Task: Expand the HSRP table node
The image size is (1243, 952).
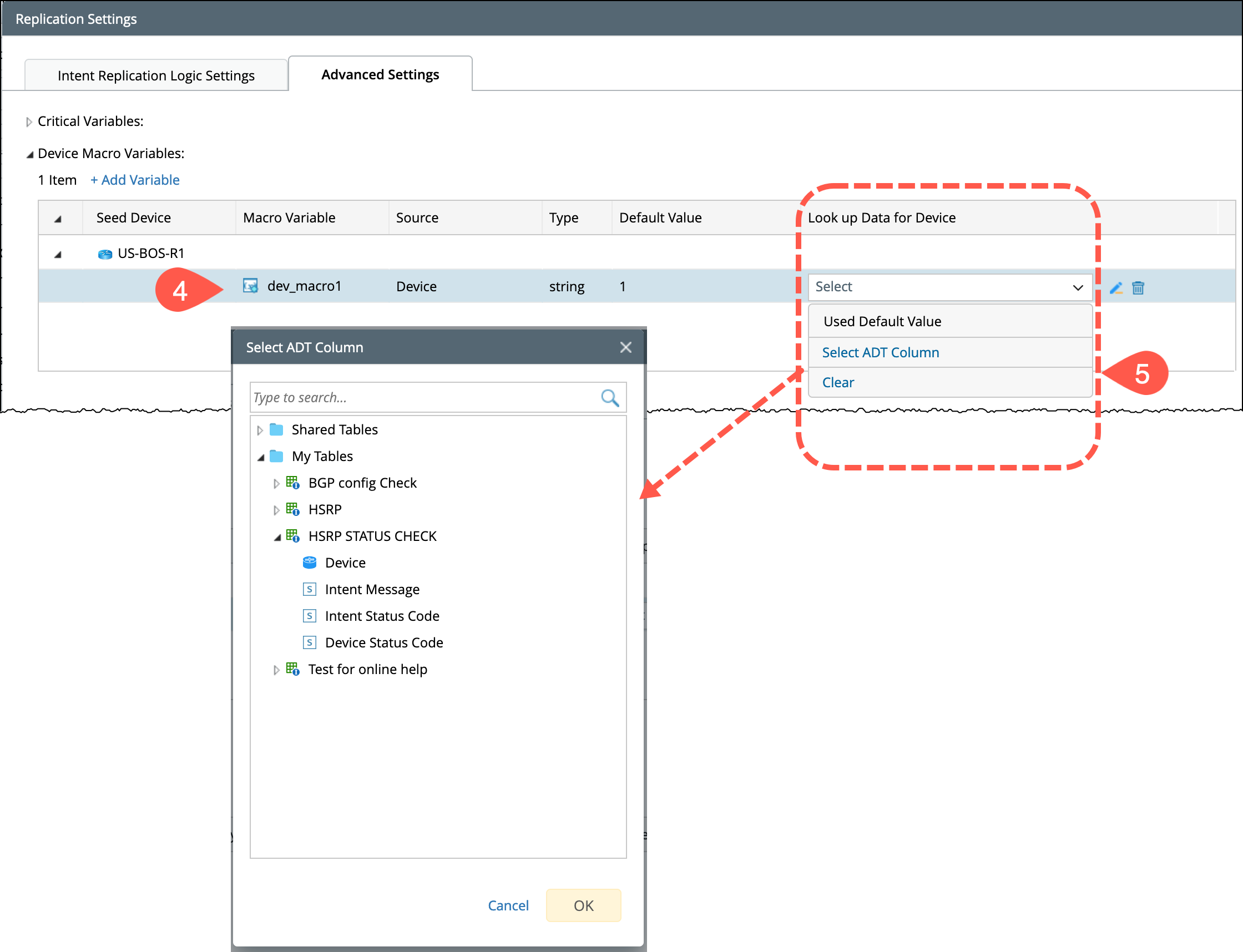Action: click(276, 510)
